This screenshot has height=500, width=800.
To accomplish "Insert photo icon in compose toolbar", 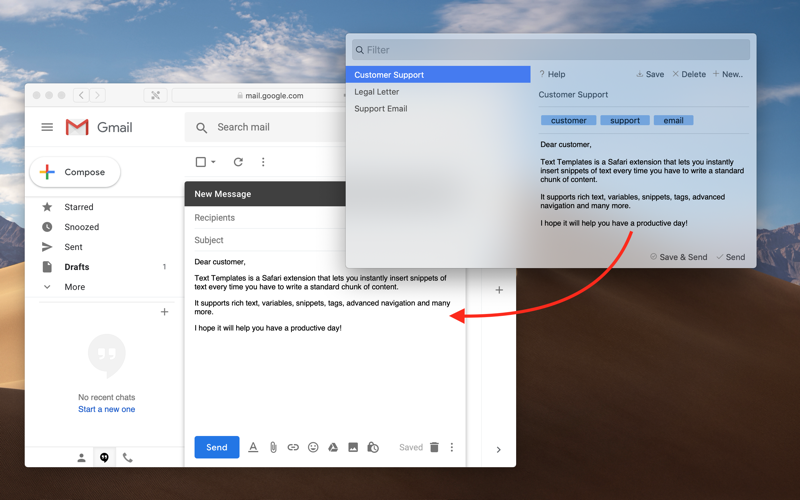I will (x=353, y=447).
